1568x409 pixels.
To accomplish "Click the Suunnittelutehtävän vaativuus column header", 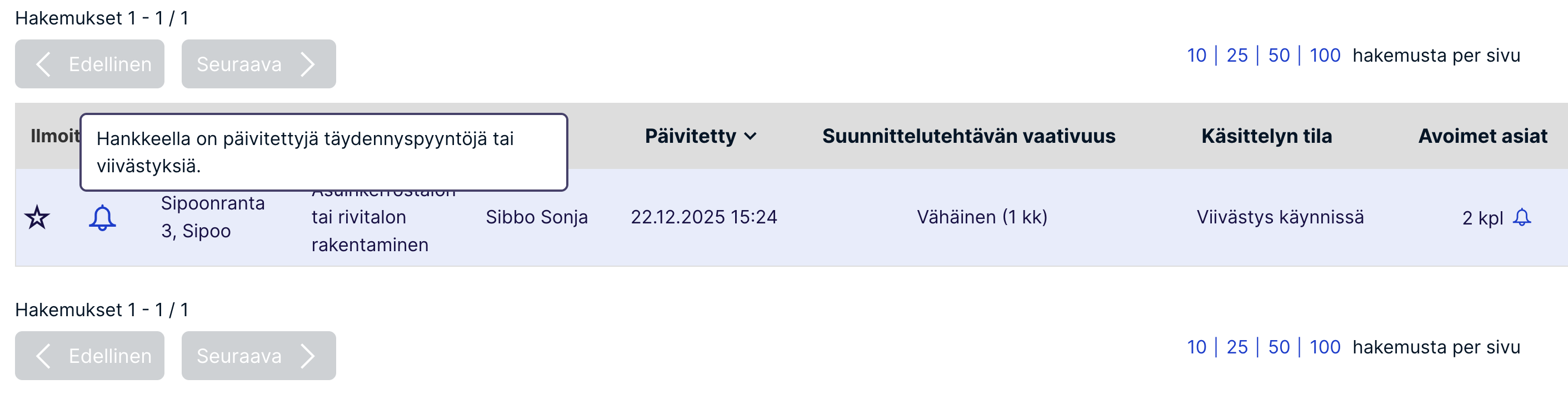I will pyautogui.click(x=968, y=136).
